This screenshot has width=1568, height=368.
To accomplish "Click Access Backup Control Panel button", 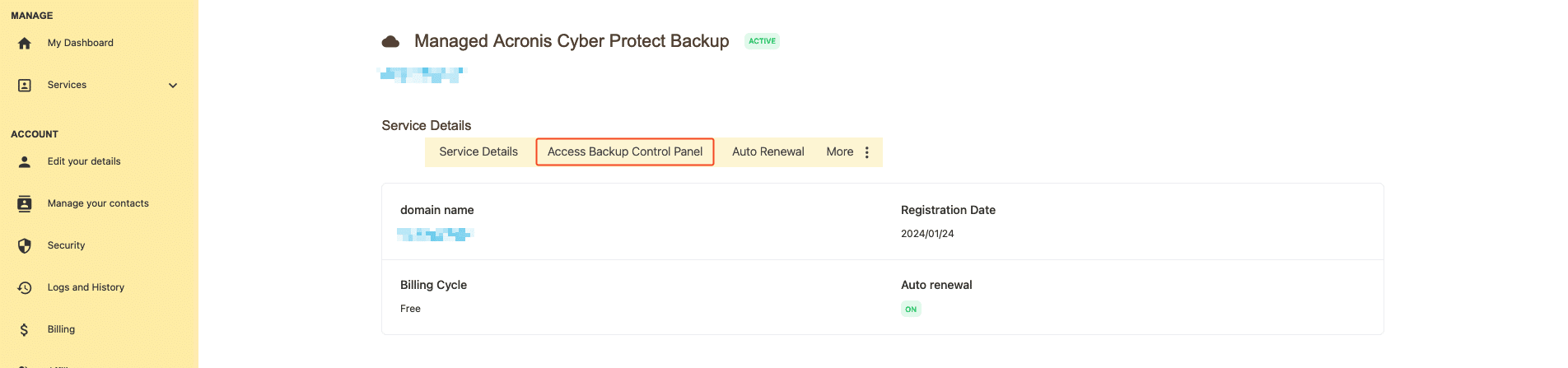I will (625, 151).
